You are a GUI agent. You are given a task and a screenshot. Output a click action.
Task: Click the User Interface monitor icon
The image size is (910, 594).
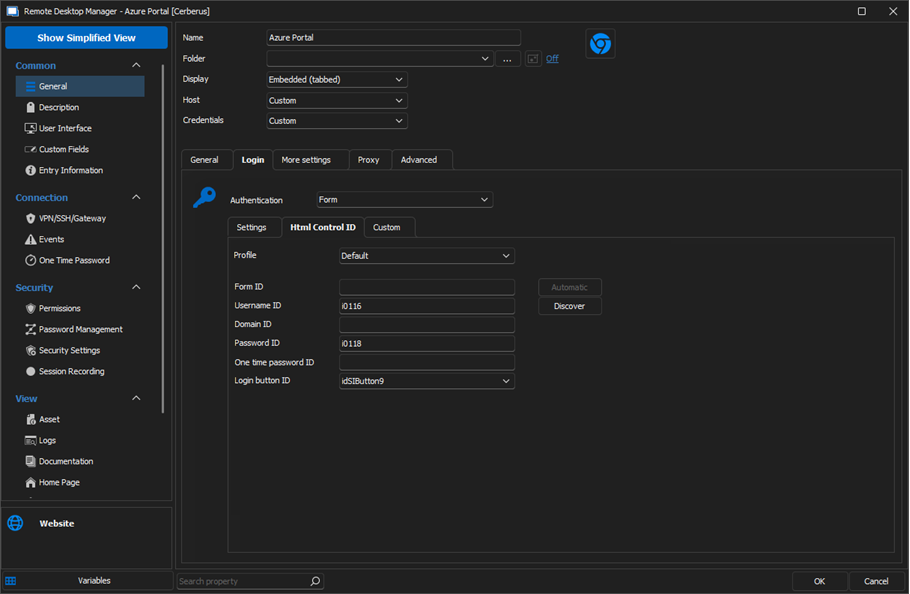[31, 128]
